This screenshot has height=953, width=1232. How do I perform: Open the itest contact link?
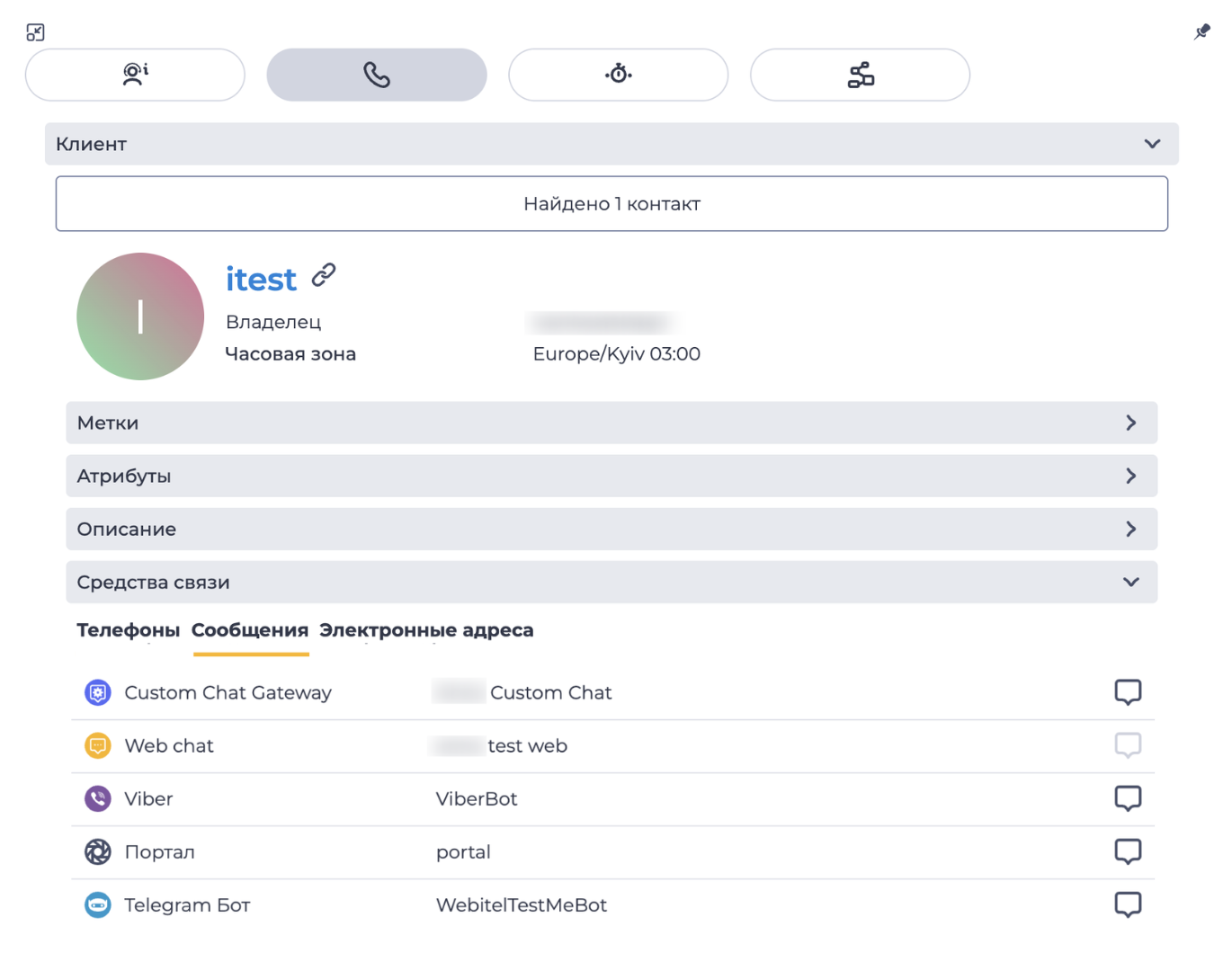tap(261, 280)
